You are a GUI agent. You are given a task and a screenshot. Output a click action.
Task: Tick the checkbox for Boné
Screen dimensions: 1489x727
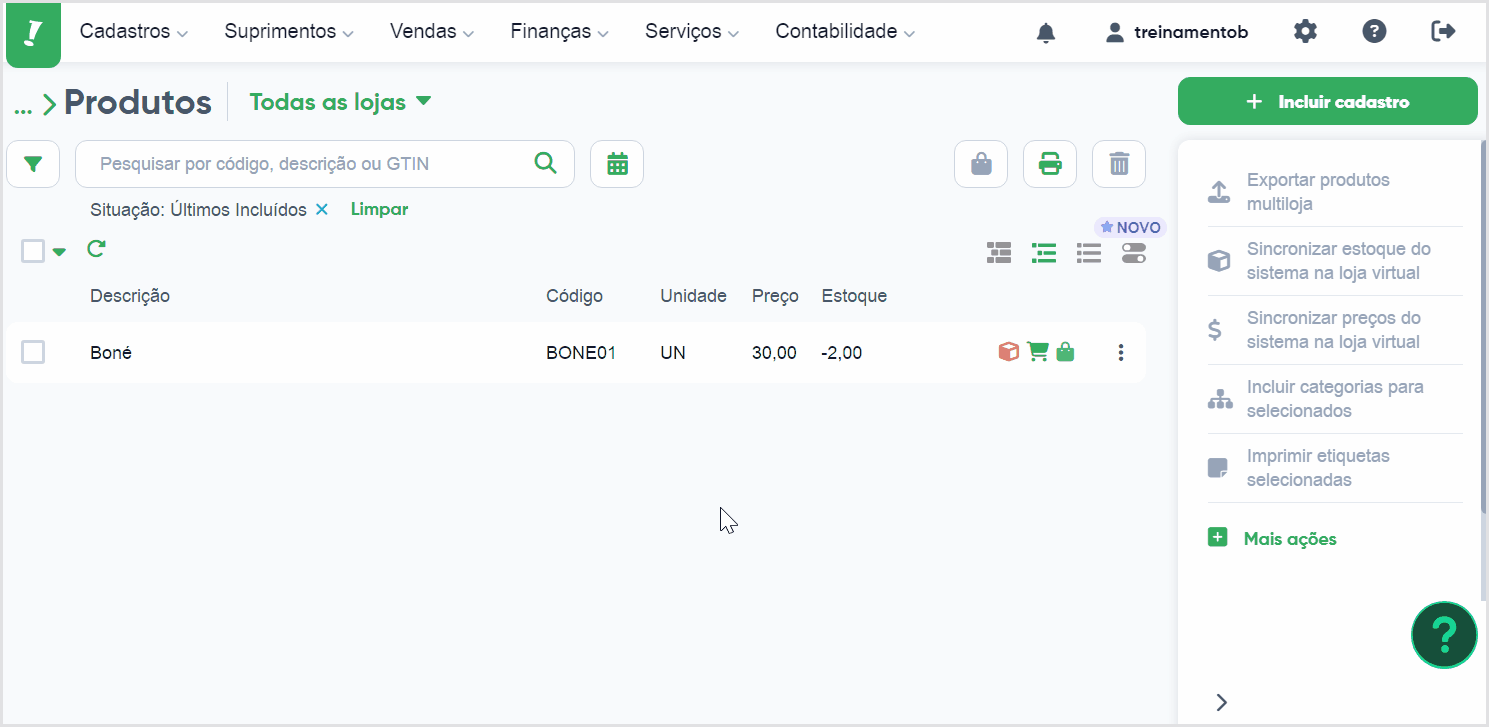[x=33, y=352]
